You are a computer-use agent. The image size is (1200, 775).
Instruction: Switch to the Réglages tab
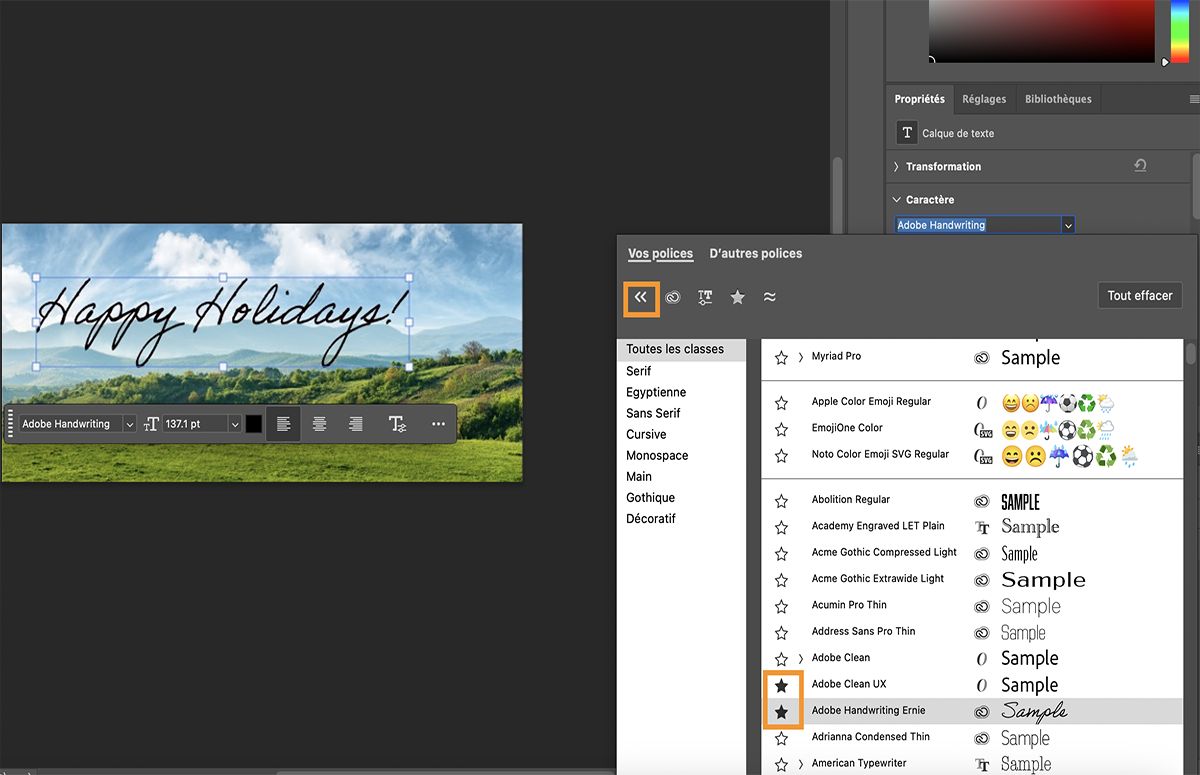point(984,98)
